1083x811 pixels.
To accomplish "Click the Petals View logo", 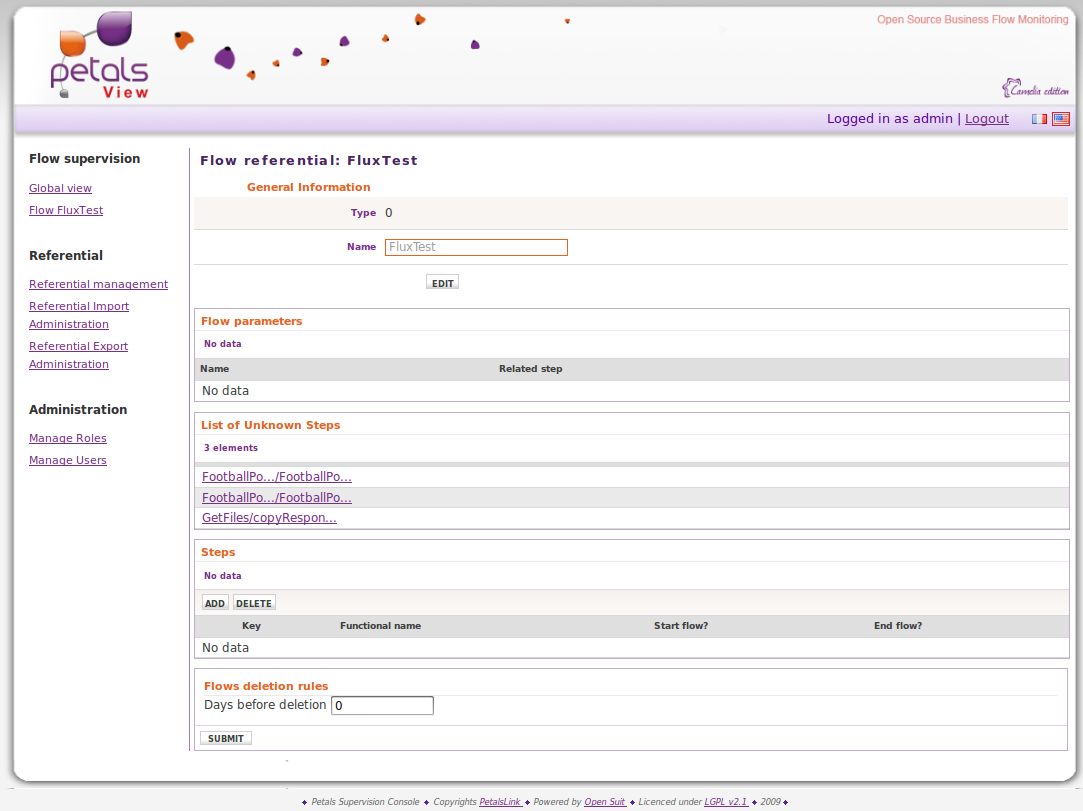I will [100, 57].
